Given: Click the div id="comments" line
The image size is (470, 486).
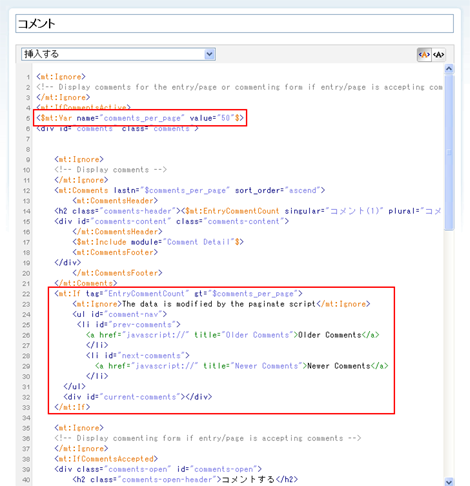Looking at the screenshot, I should click(117, 128).
